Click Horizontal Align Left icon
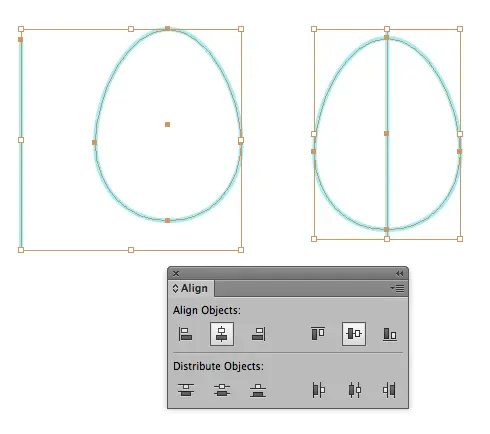This screenshot has width=490, height=434. pos(185,334)
